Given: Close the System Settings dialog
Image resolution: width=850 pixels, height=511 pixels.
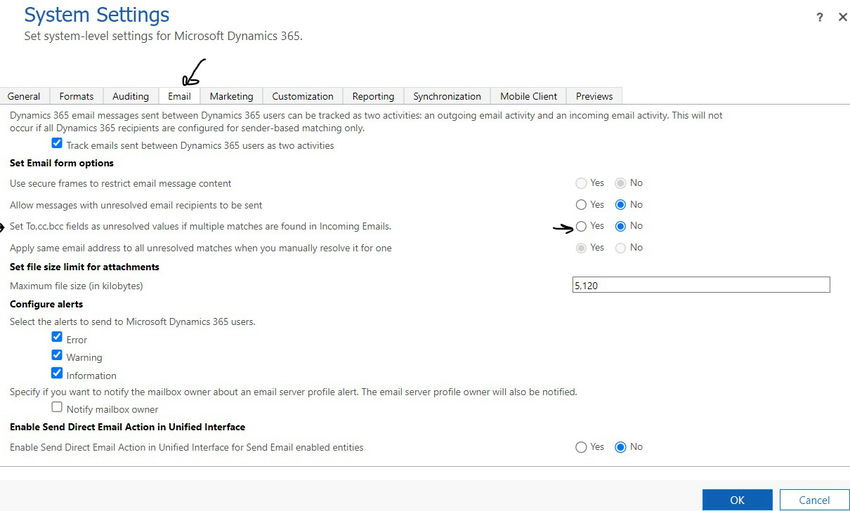Looking at the screenshot, I should coord(843,17).
